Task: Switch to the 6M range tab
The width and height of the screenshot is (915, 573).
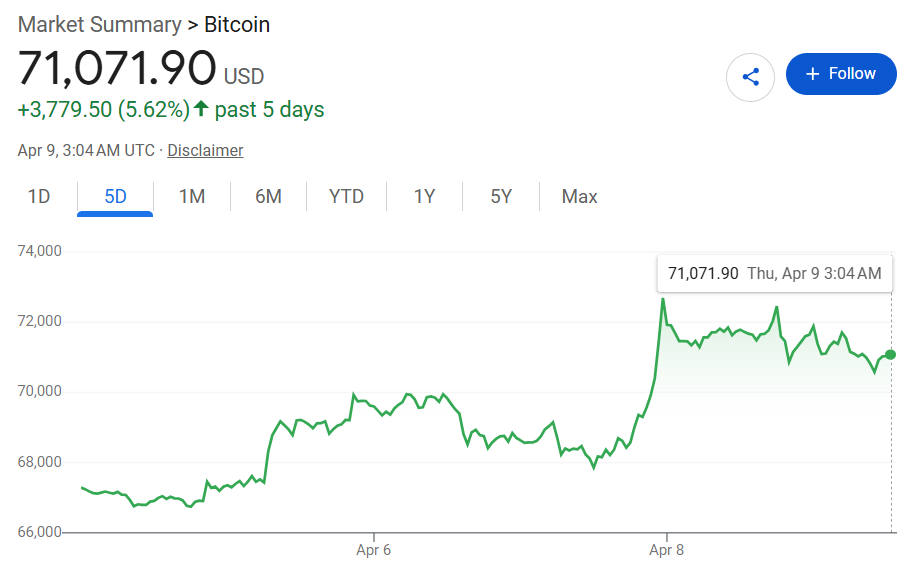Action: pyautogui.click(x=268, y=197)
